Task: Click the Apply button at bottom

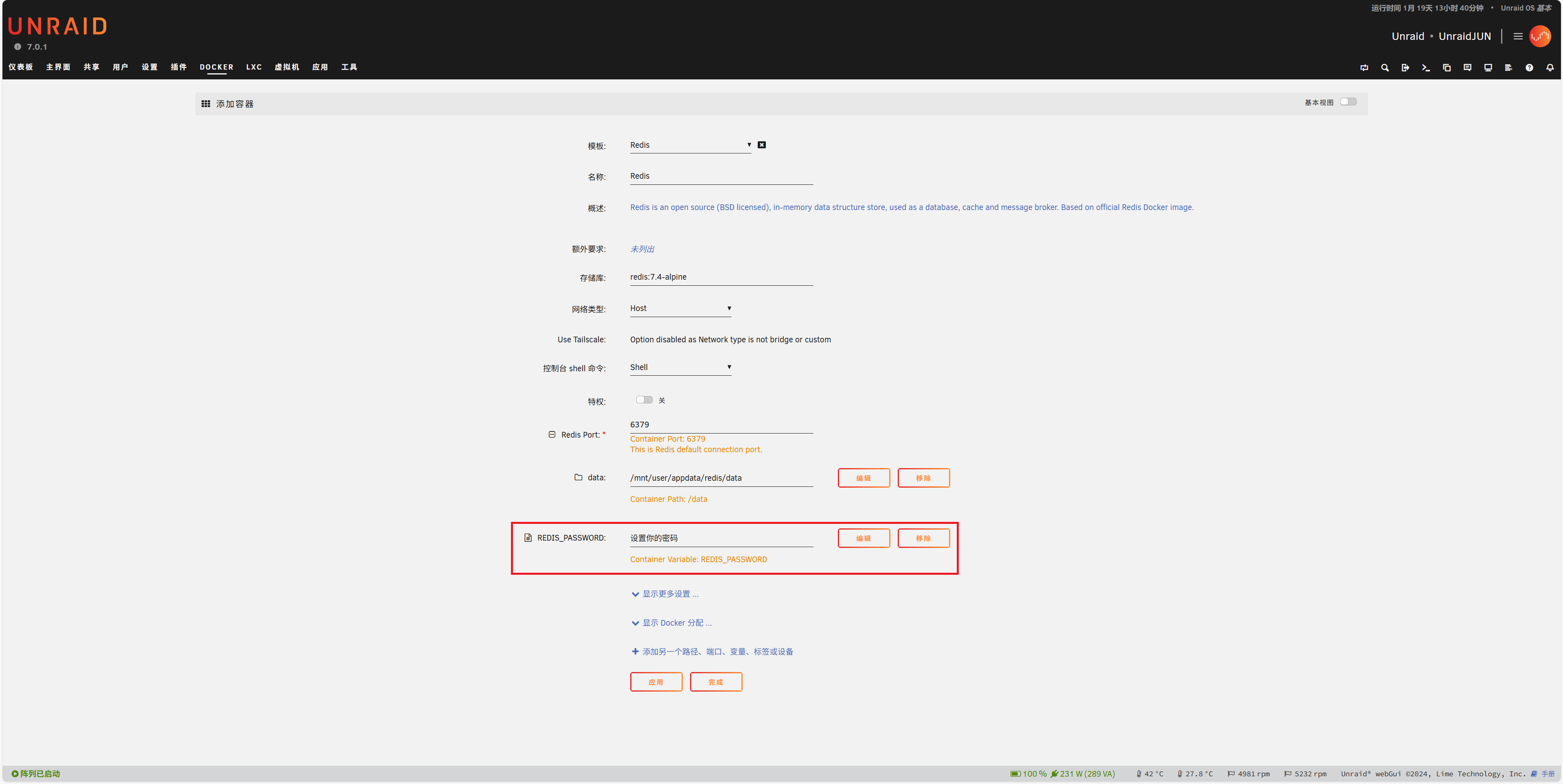Action: [656, 682]
